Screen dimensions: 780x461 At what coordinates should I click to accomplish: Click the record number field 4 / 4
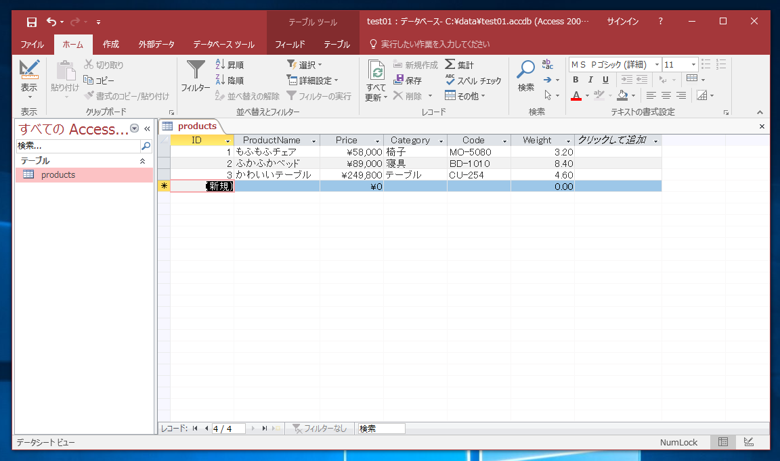pos(228,428)
